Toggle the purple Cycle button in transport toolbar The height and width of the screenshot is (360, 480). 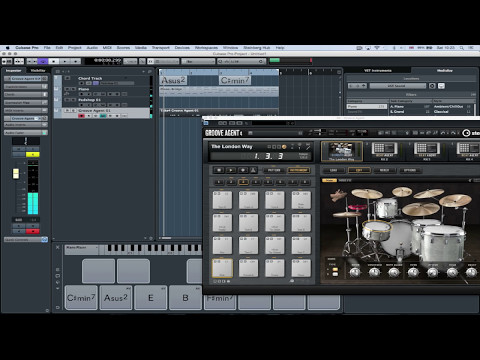click(43, 61)
